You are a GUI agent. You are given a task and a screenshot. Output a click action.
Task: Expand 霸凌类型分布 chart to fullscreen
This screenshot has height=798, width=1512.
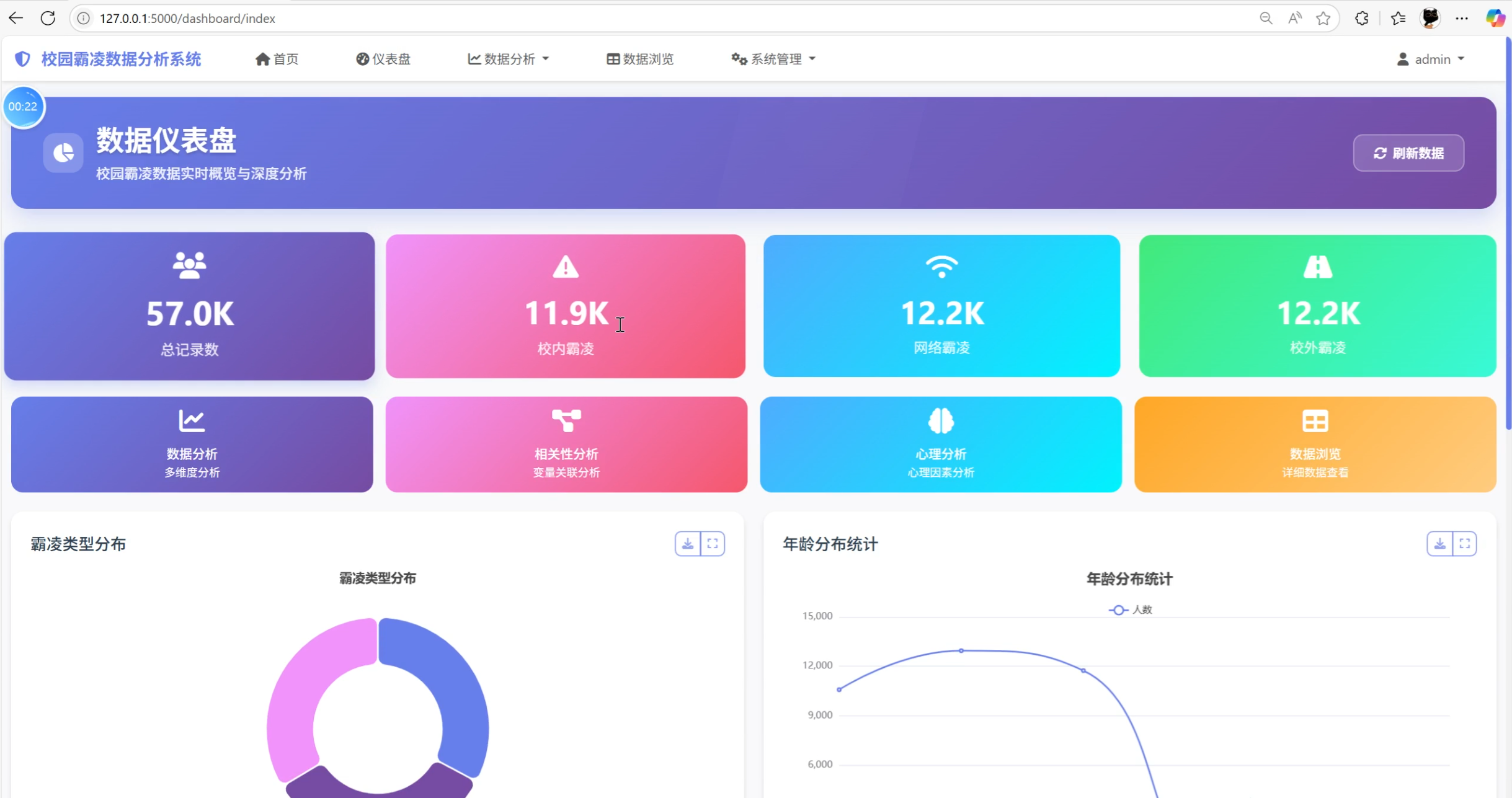pyautogui.click(x=713, y=544)
